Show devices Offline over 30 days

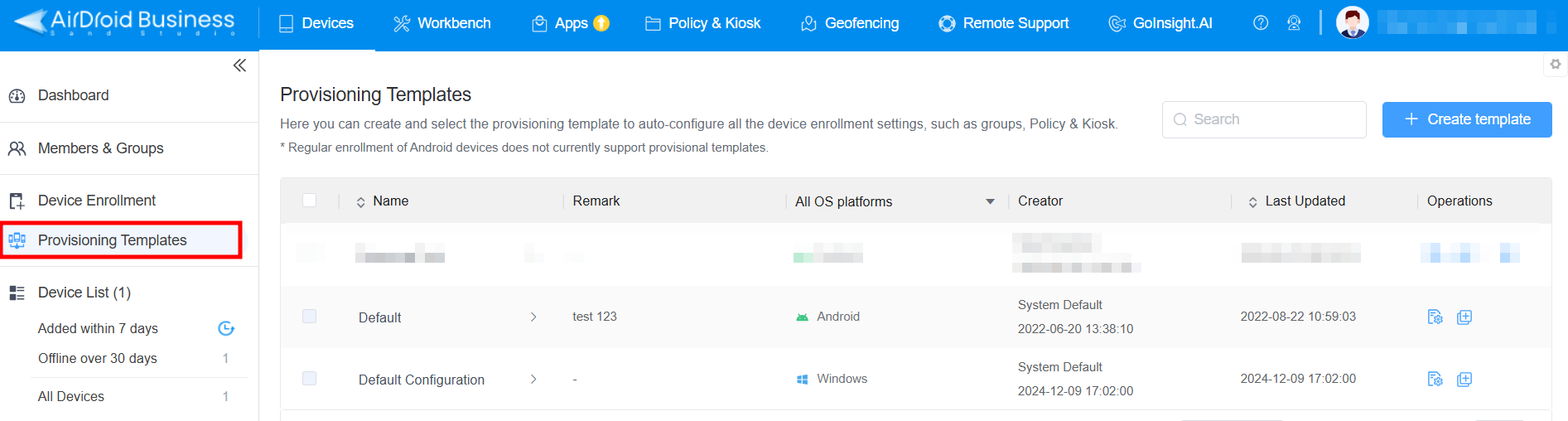pyautogui.click(x=98, y=358)
